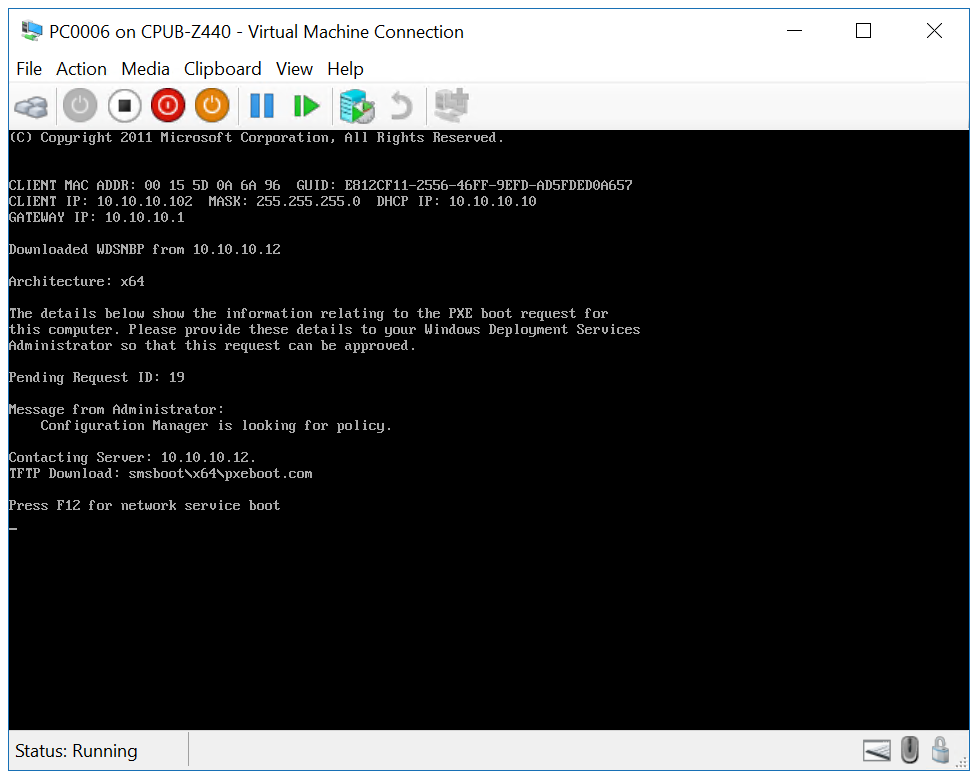Open the File menu

28,69
